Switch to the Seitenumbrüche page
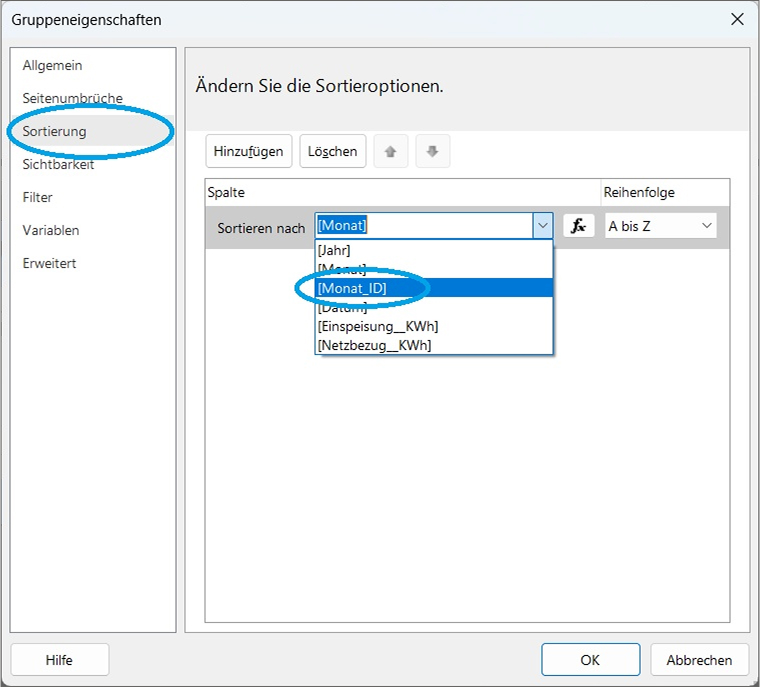 tap(72, 98)
